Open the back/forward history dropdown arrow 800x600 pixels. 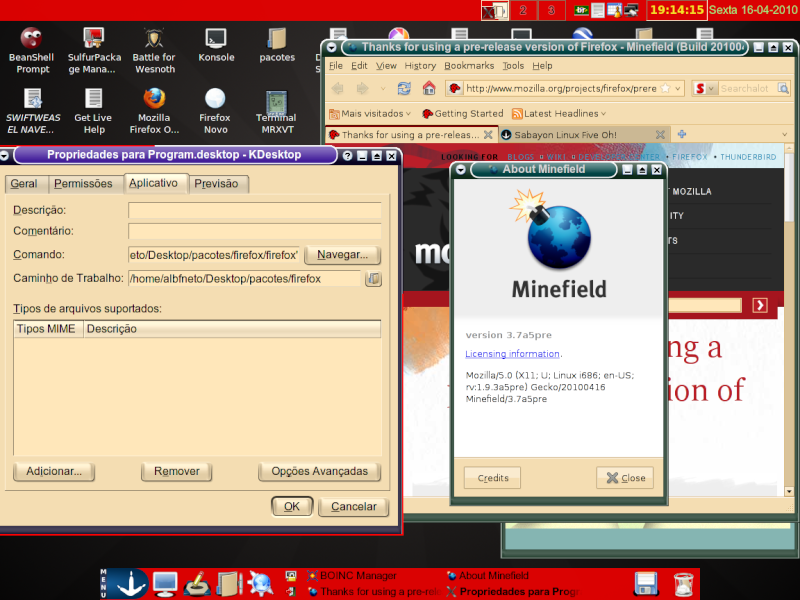383,88
